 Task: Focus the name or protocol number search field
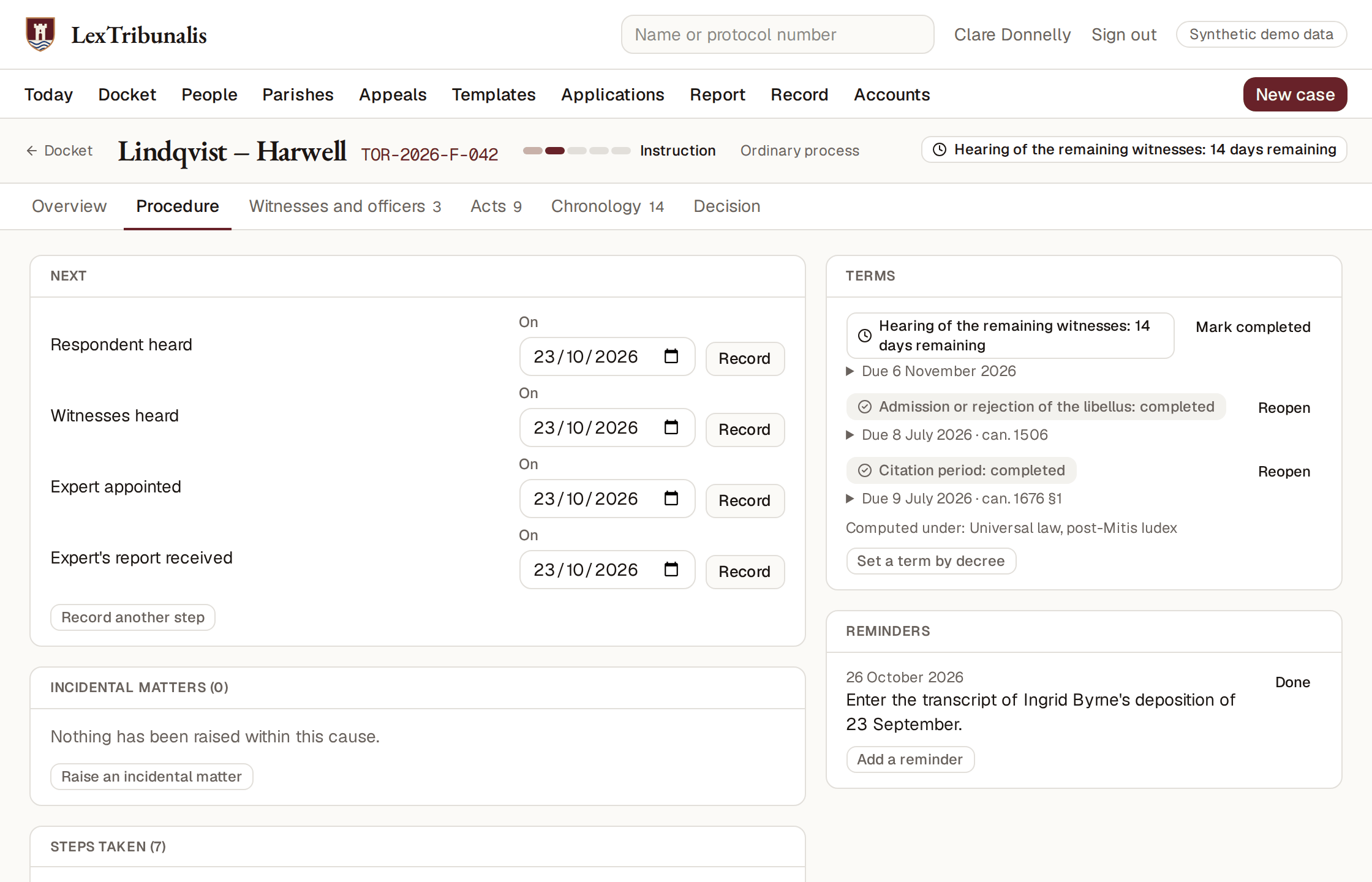click(777, 34)
